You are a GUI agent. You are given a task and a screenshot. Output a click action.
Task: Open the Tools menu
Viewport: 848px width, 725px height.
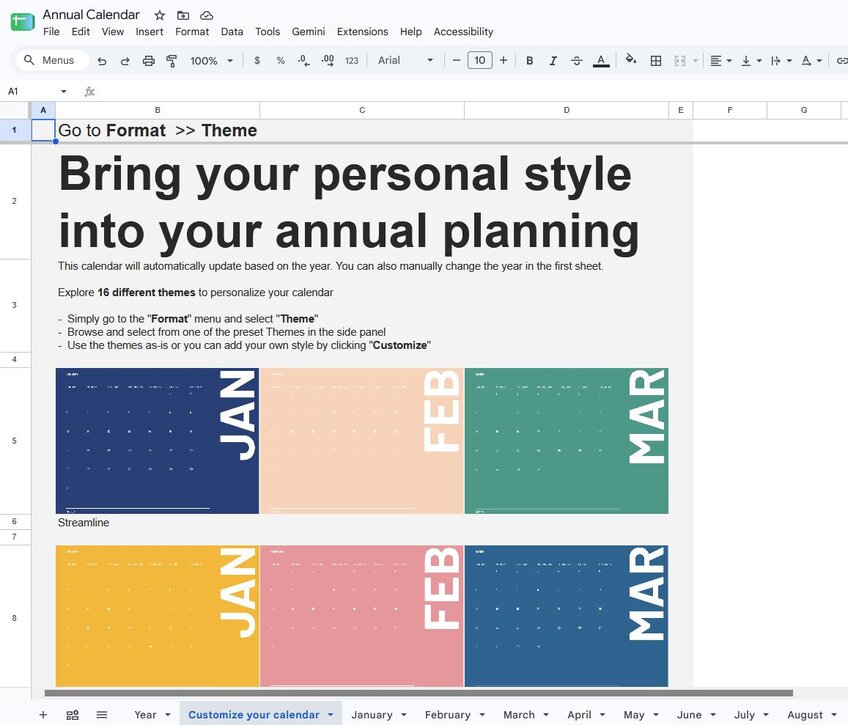268,32
